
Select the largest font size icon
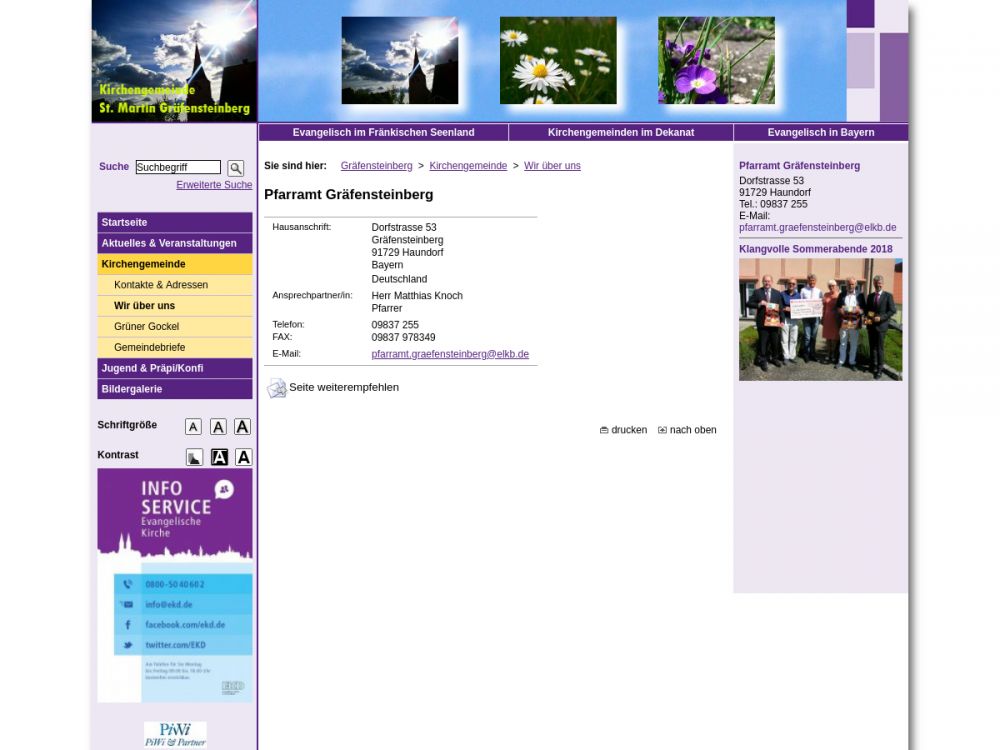point(242,427)
